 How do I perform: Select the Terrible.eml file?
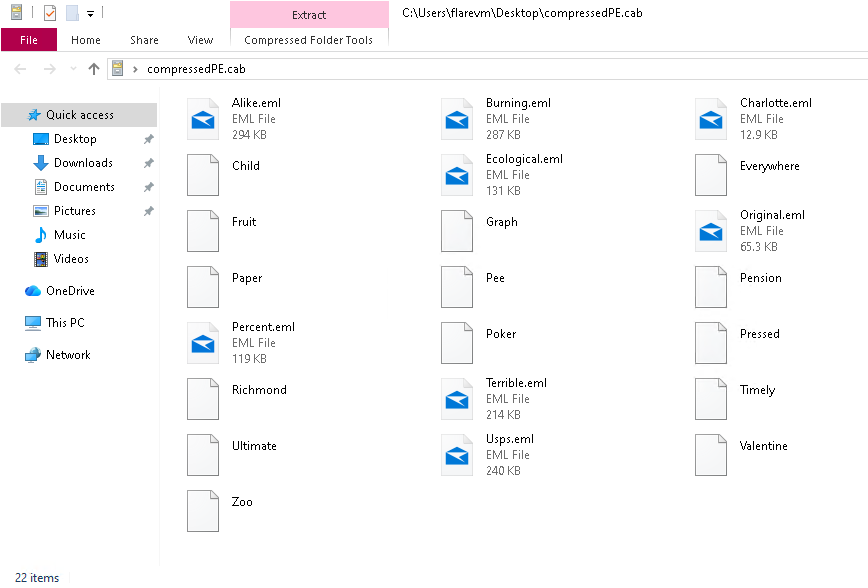tap(516, 383)
